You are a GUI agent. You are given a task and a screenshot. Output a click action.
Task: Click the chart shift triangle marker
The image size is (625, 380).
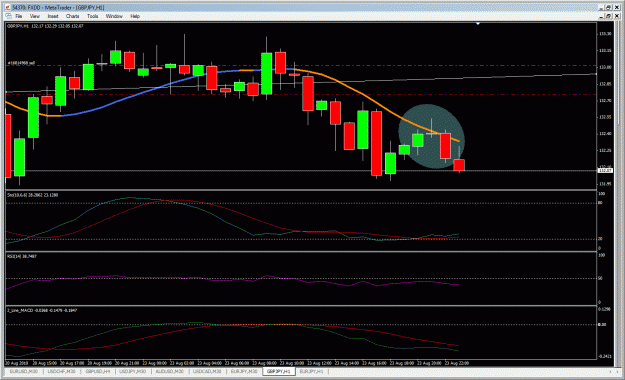pyautogui.click(x=478, y=24)
